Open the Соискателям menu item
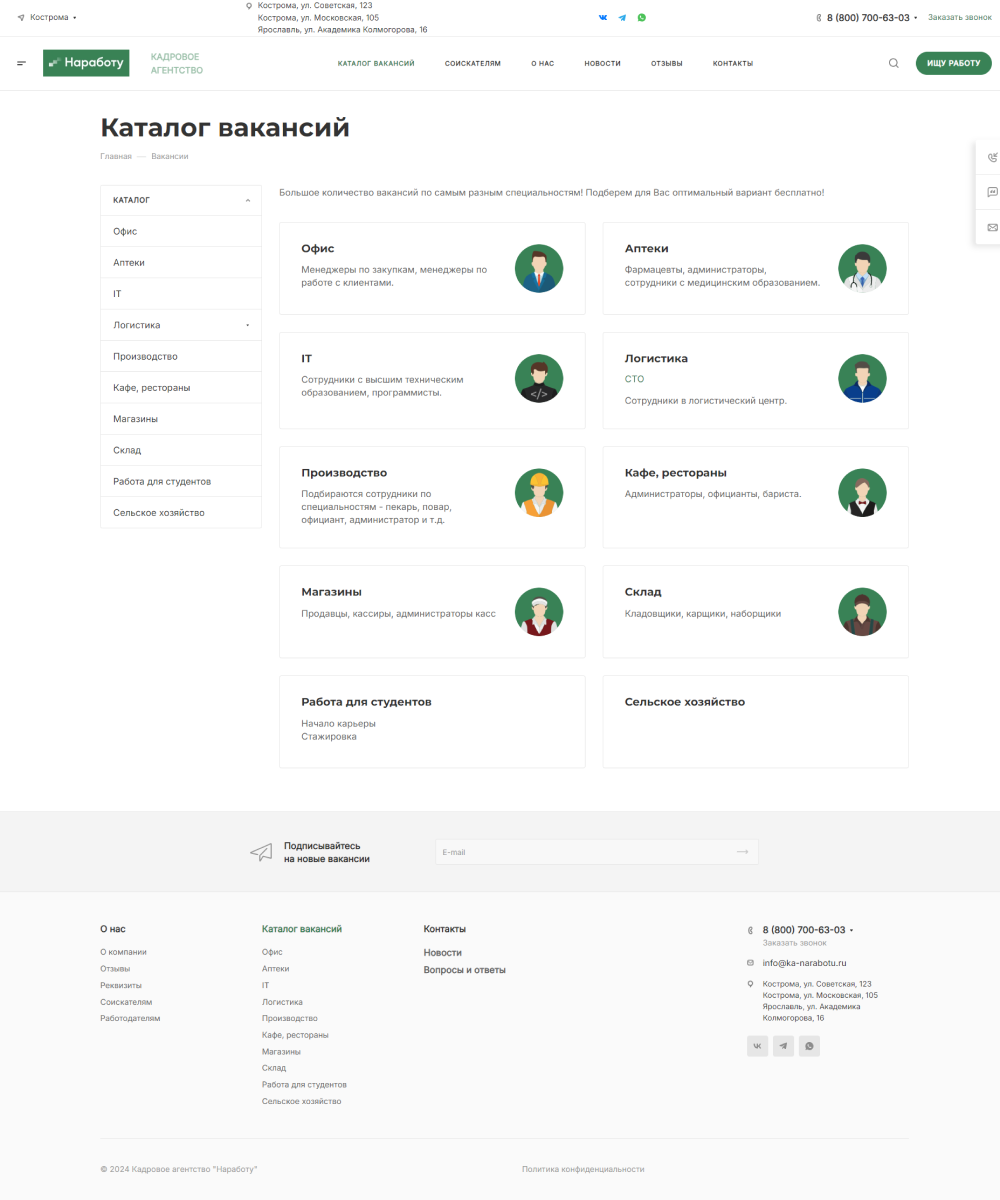Viewport: 1000px width, 1200px height. click(472, 63)
